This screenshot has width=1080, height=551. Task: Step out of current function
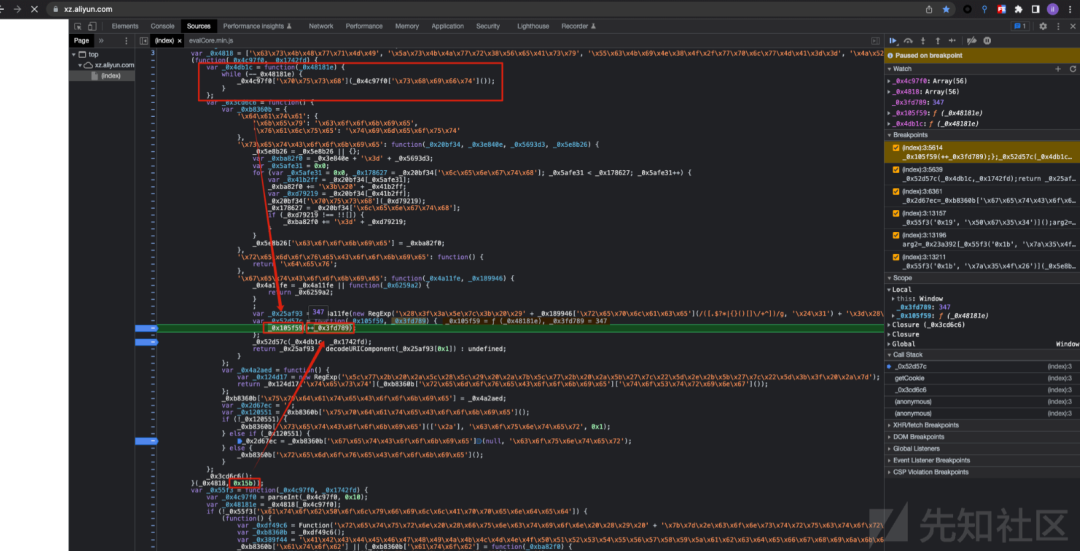[x=937, y=41]
